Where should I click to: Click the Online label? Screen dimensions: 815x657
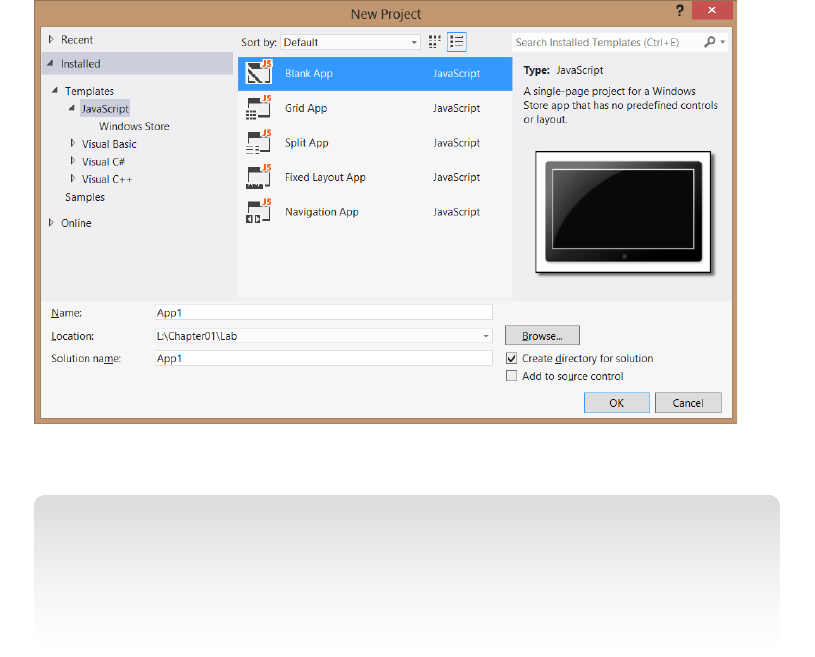[76, 223]
